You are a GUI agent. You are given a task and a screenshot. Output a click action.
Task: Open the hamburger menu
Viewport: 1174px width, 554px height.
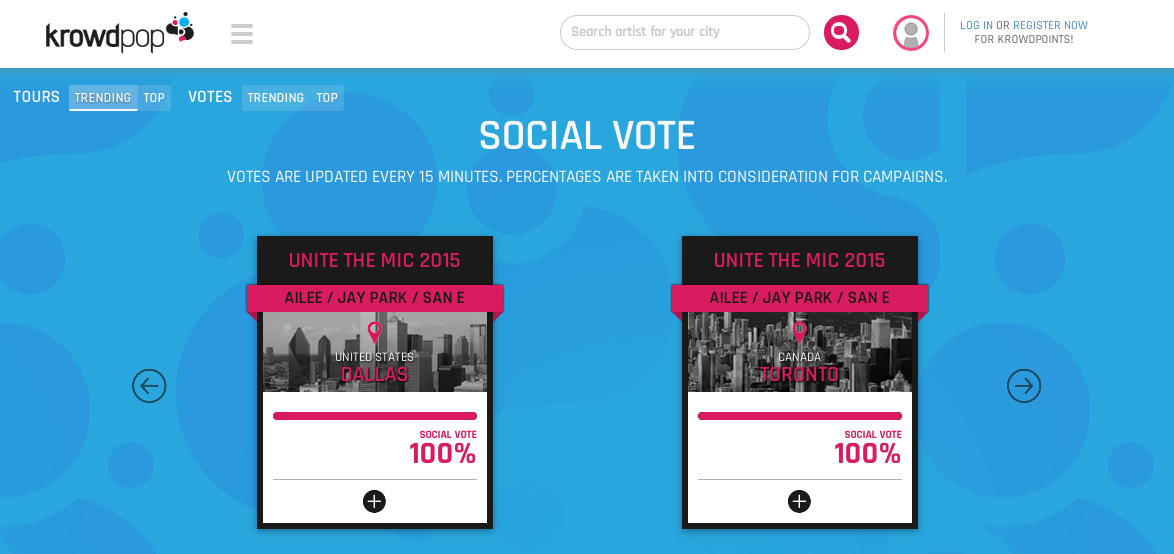[x=242, y=34]
